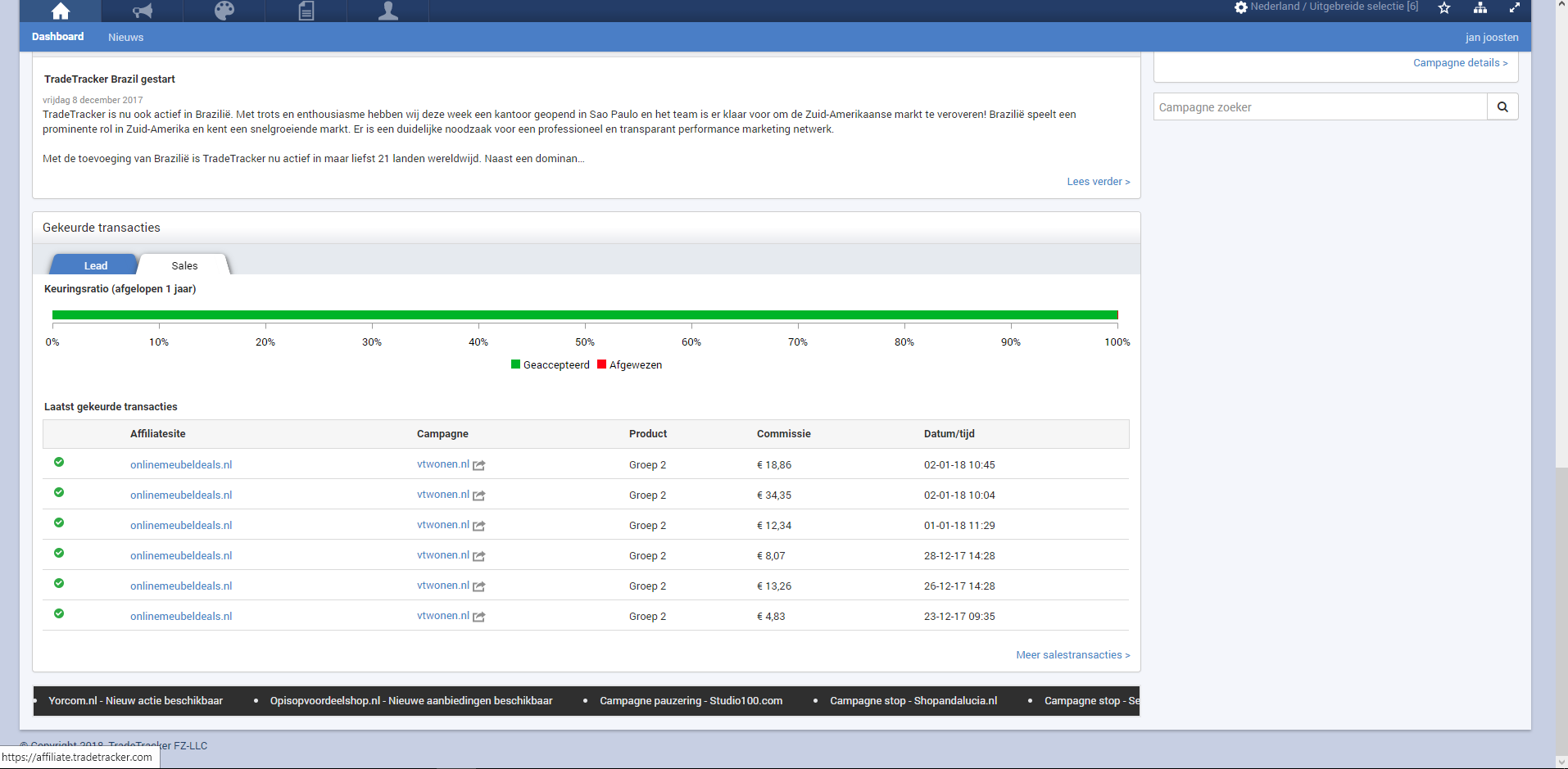This screenshot has width=1568, height=769.
Task: Click the star favorites icon
Action: point(1444,7)
